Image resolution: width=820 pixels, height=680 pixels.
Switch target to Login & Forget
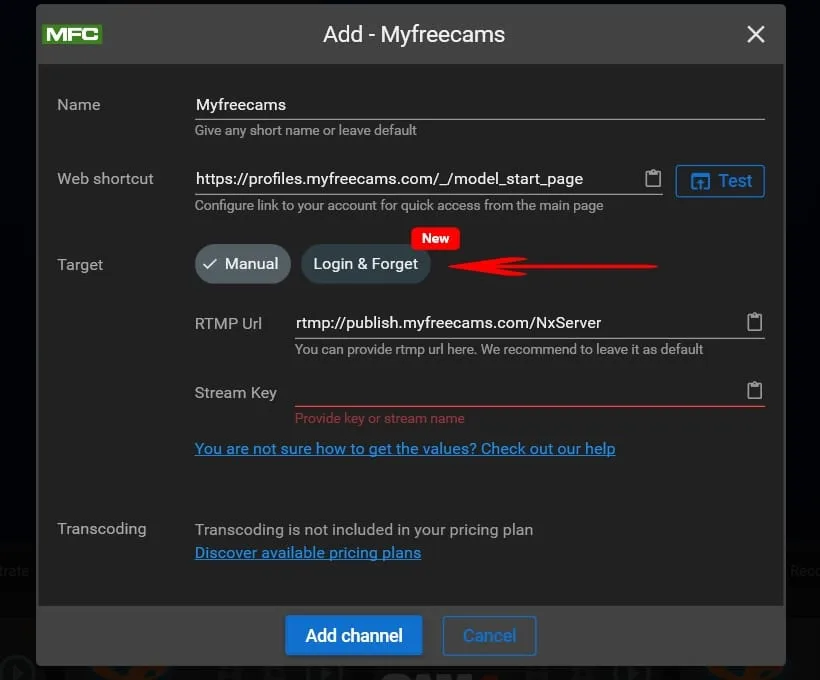(366, 264)
